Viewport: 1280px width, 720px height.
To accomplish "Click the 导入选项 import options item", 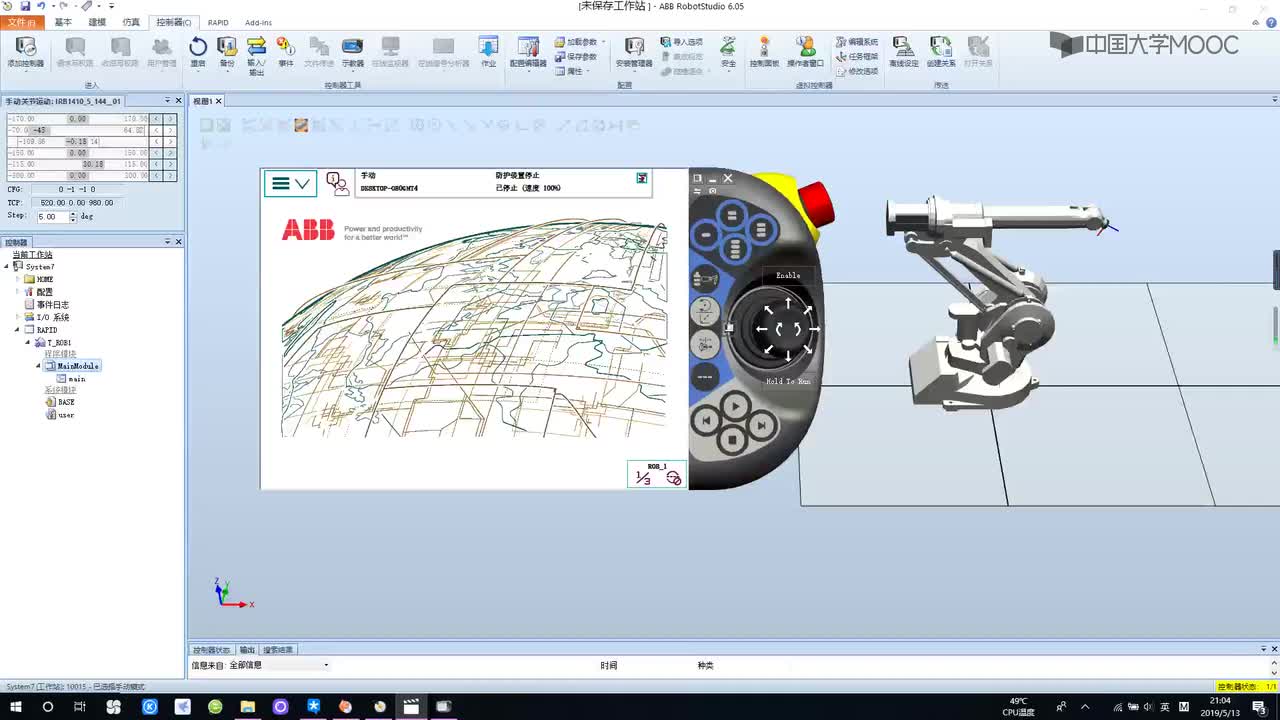I will click(x=681, y=42).
